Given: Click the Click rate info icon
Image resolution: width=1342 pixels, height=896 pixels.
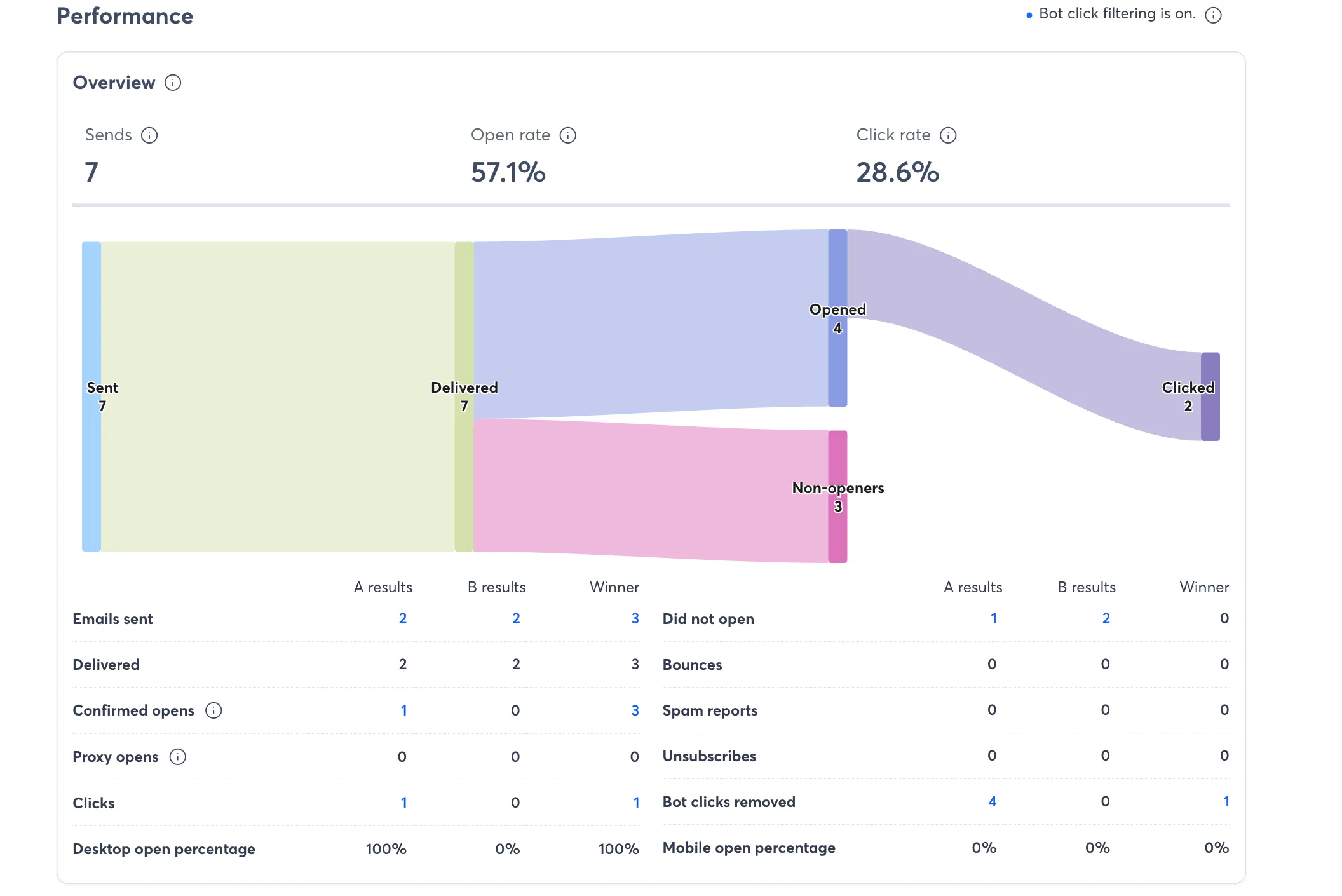Looking at the screenshot, I should coord(948,135).
